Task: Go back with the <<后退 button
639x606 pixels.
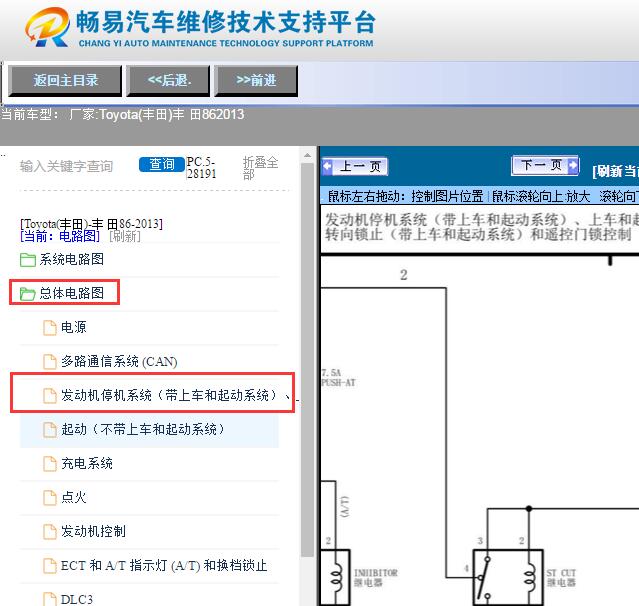Action: (x=168, y=81)
